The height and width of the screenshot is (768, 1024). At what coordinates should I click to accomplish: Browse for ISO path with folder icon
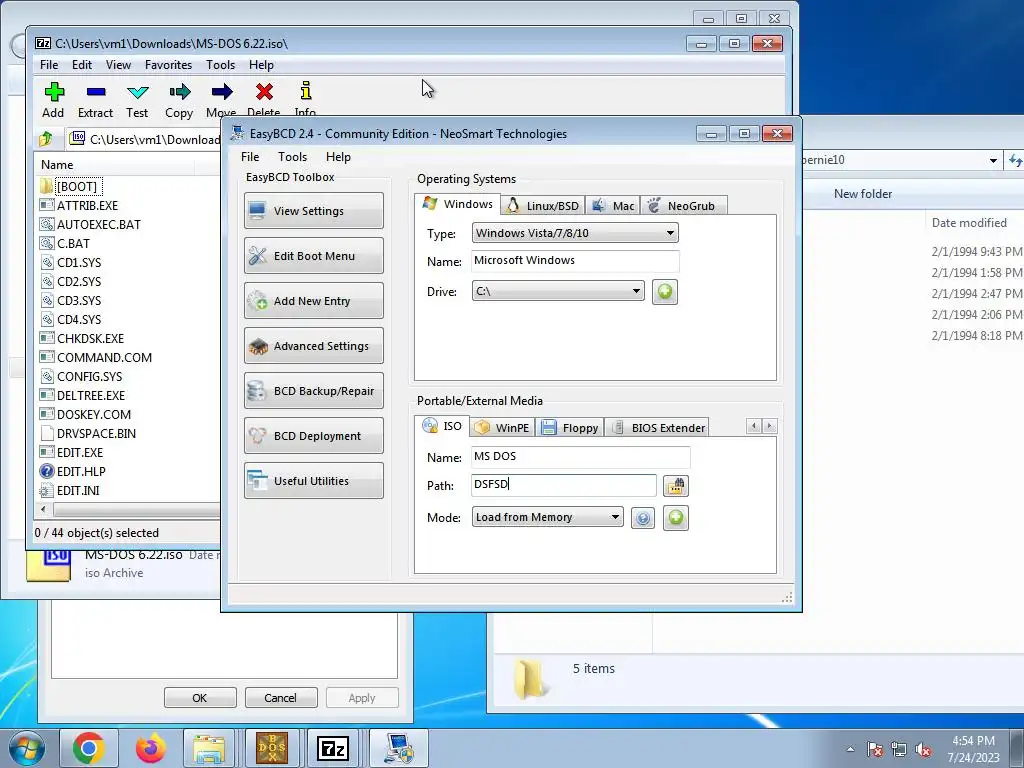[x=676, y=486]
